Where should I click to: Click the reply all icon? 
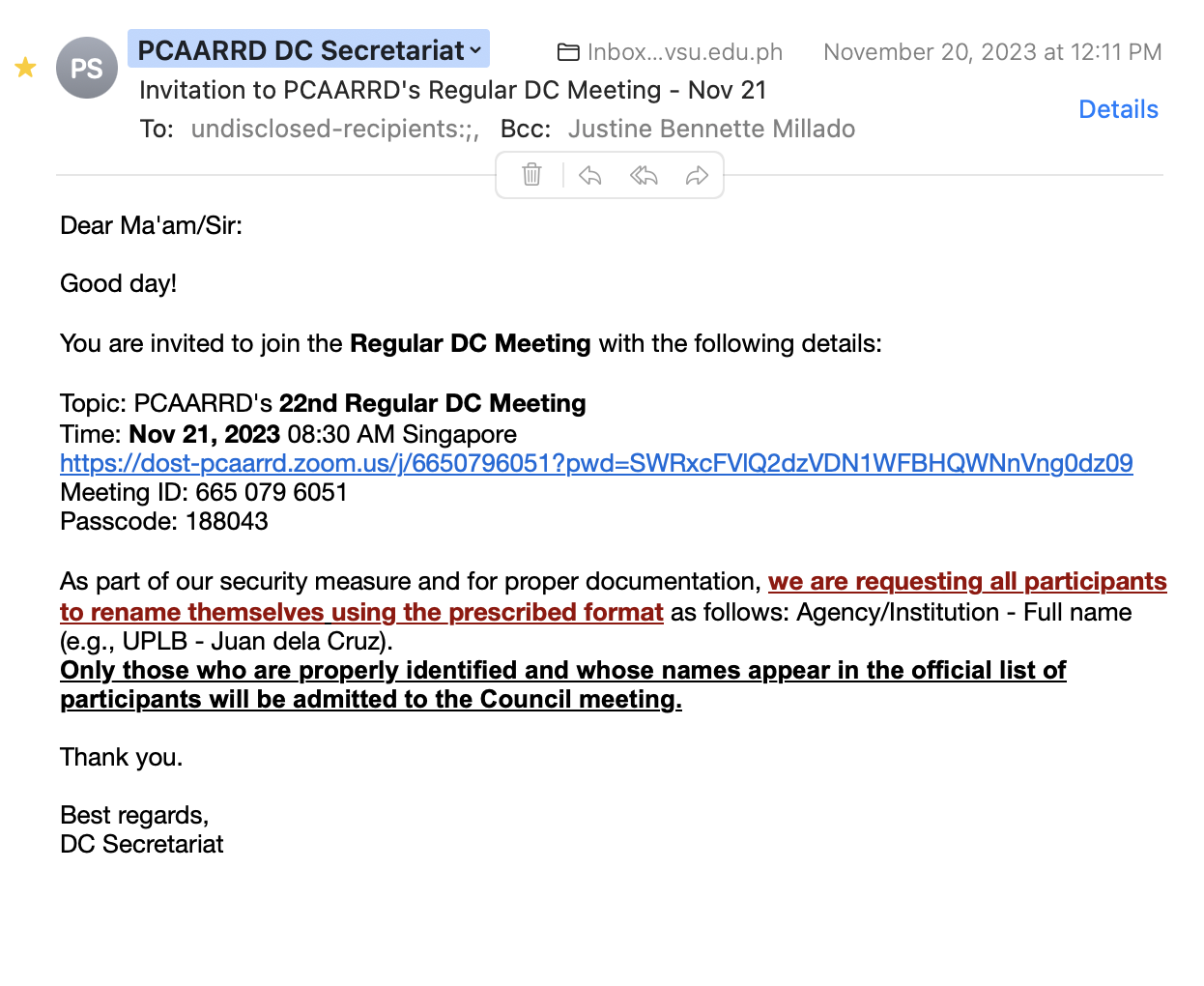point(644,175)
